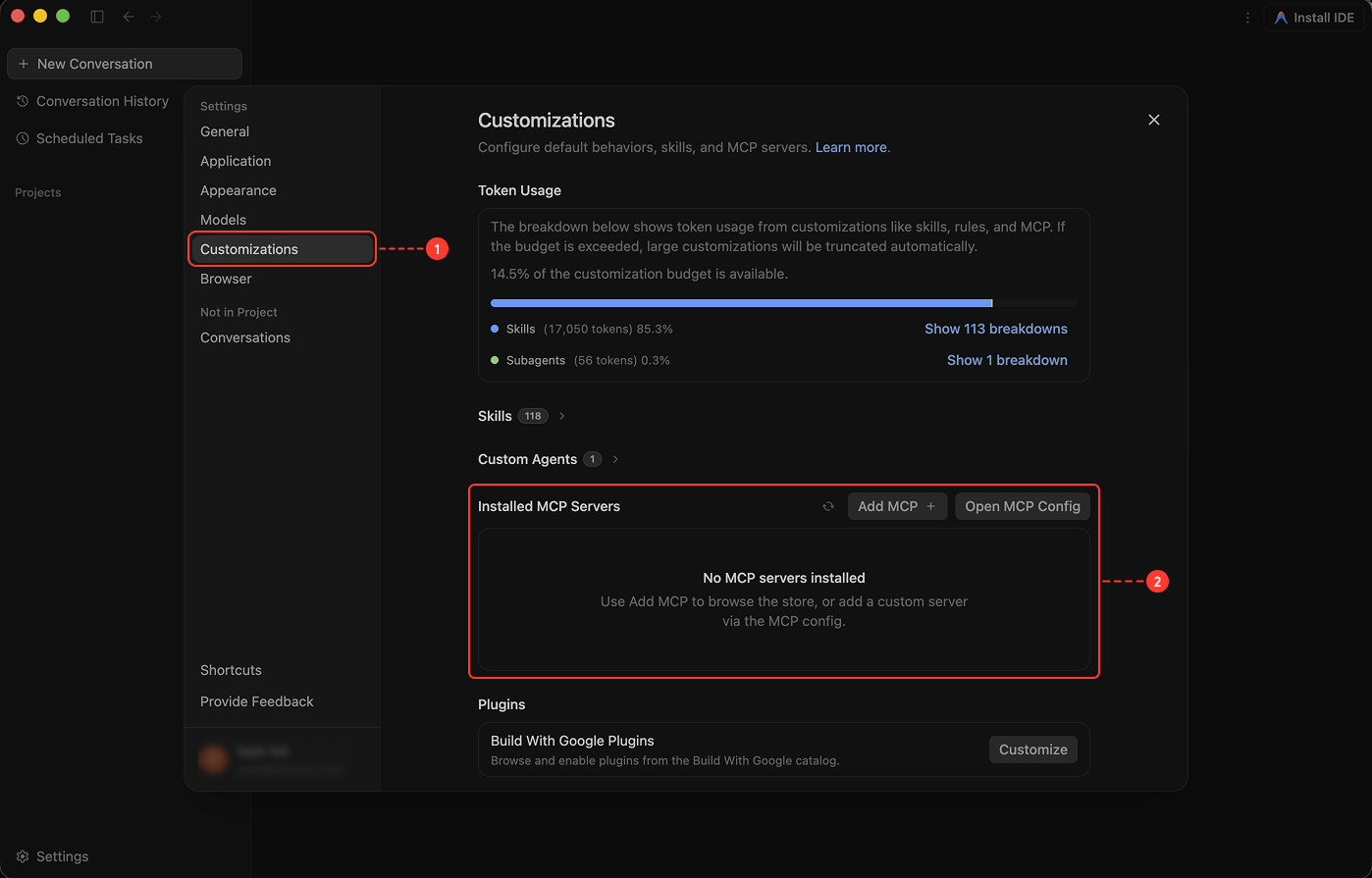The width and height of the screenshot is (1372, 878).
Task: Open the Appearance settings section
Action: tap(238, 190)
